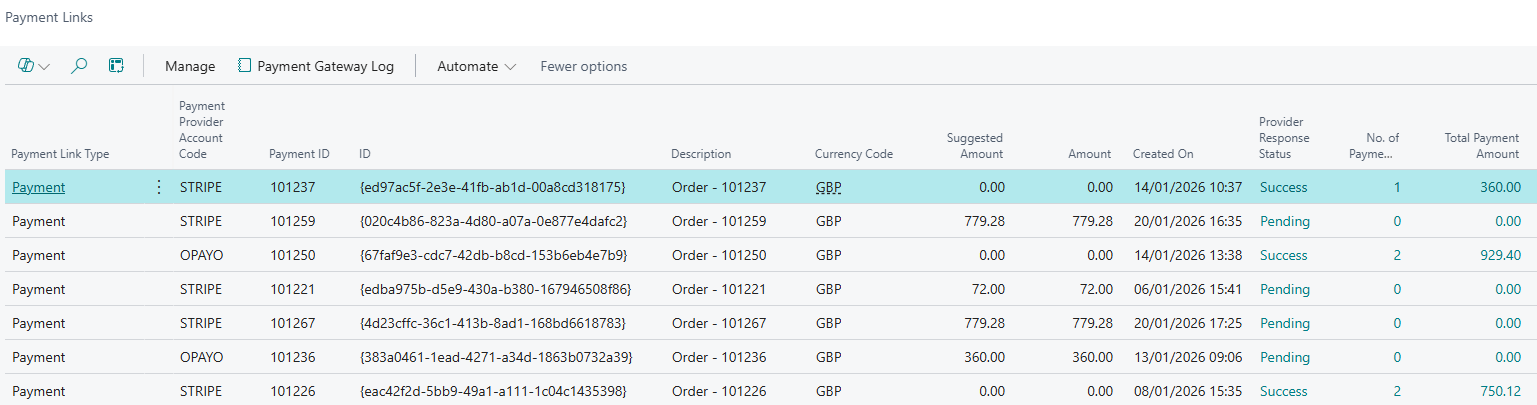Screen dimensions: 1537x405
Task: Click Fewer options in the action bar
Action: point(583,66)
